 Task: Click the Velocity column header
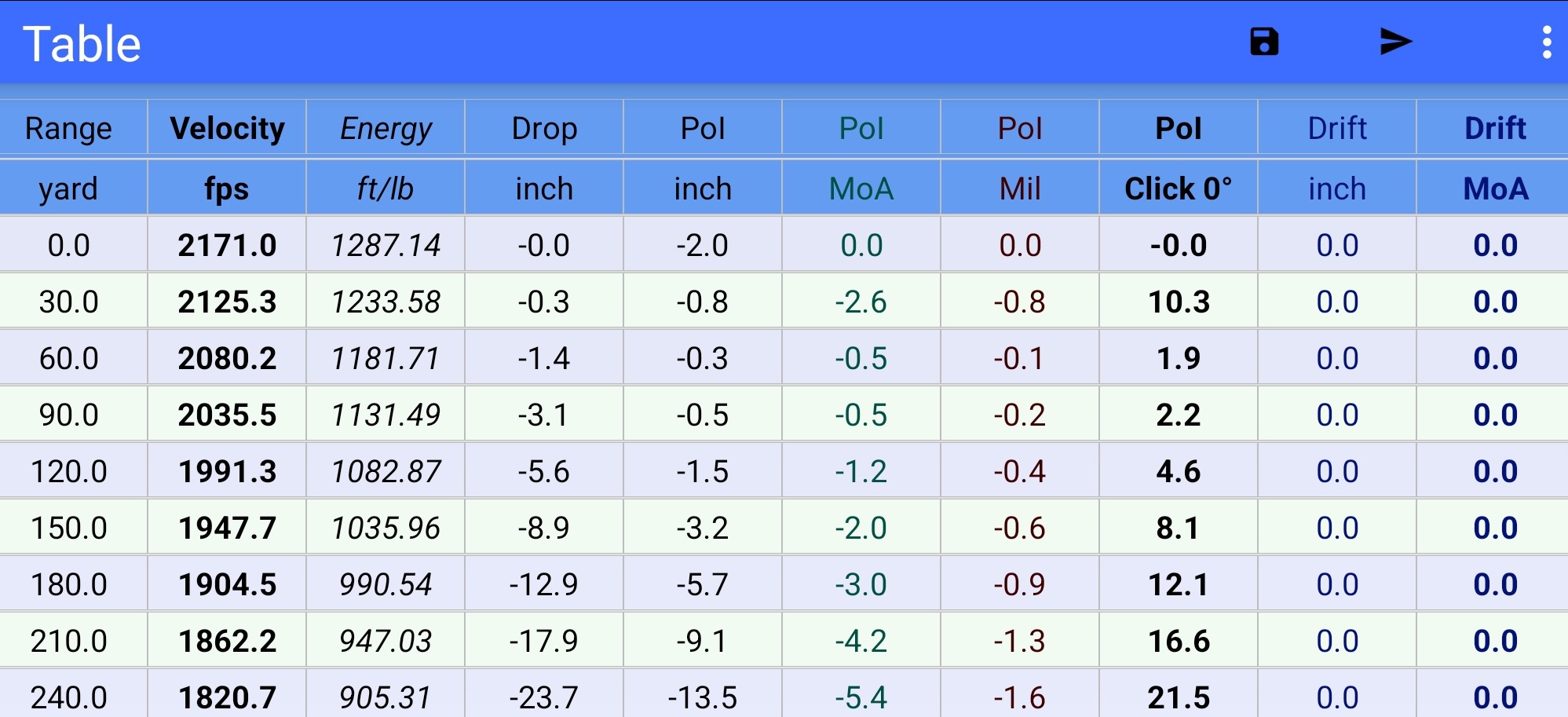pyautogui.click(x=227, y=128)
